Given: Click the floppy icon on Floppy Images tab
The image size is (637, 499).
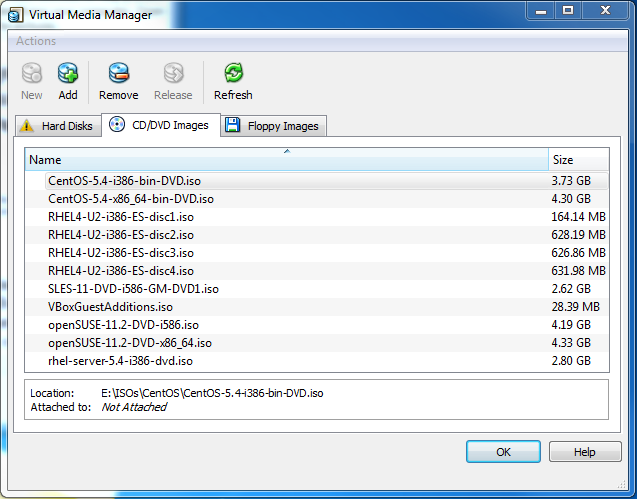Looking at the screenshot, I should coord(232,125).
